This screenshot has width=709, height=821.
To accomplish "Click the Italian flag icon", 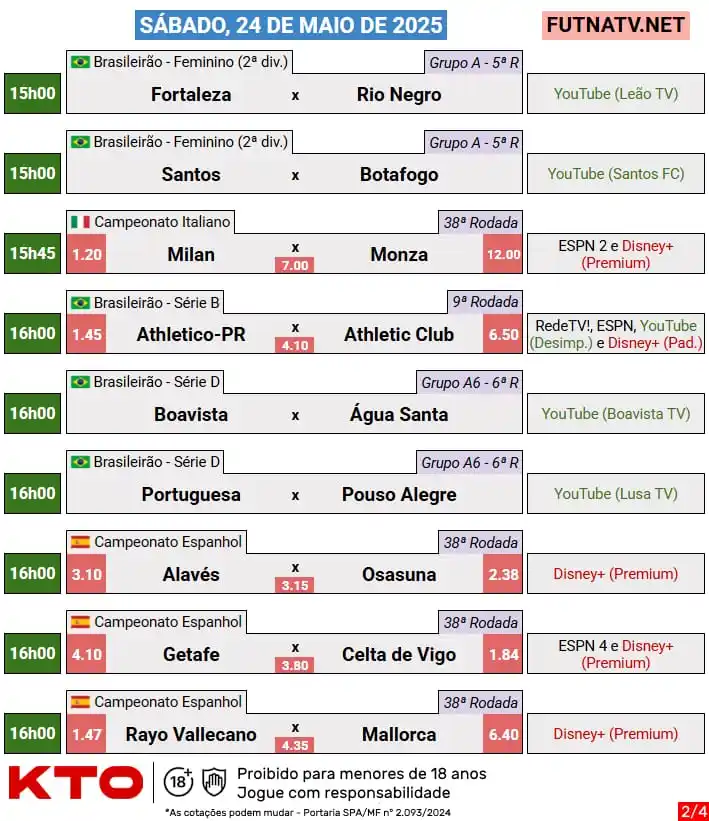I will coord(81,222).
